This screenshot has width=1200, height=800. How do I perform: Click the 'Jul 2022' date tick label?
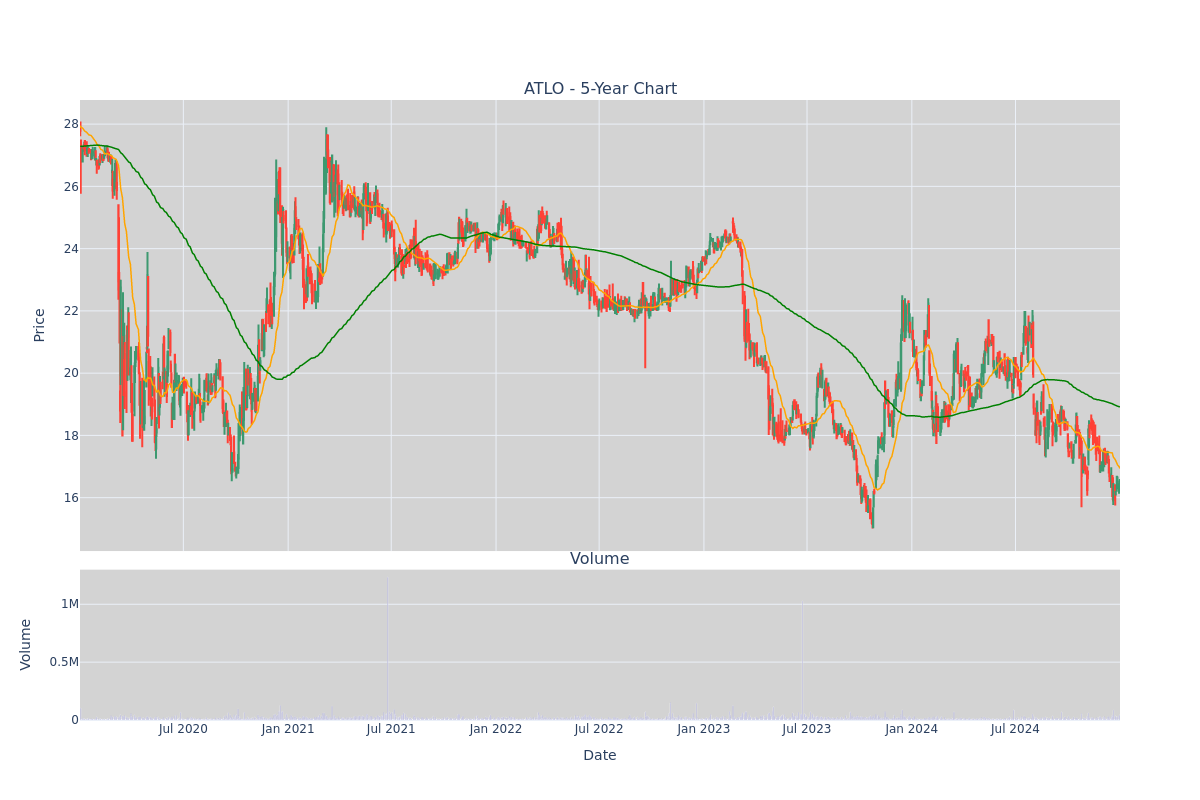click(x=599, y=729)
